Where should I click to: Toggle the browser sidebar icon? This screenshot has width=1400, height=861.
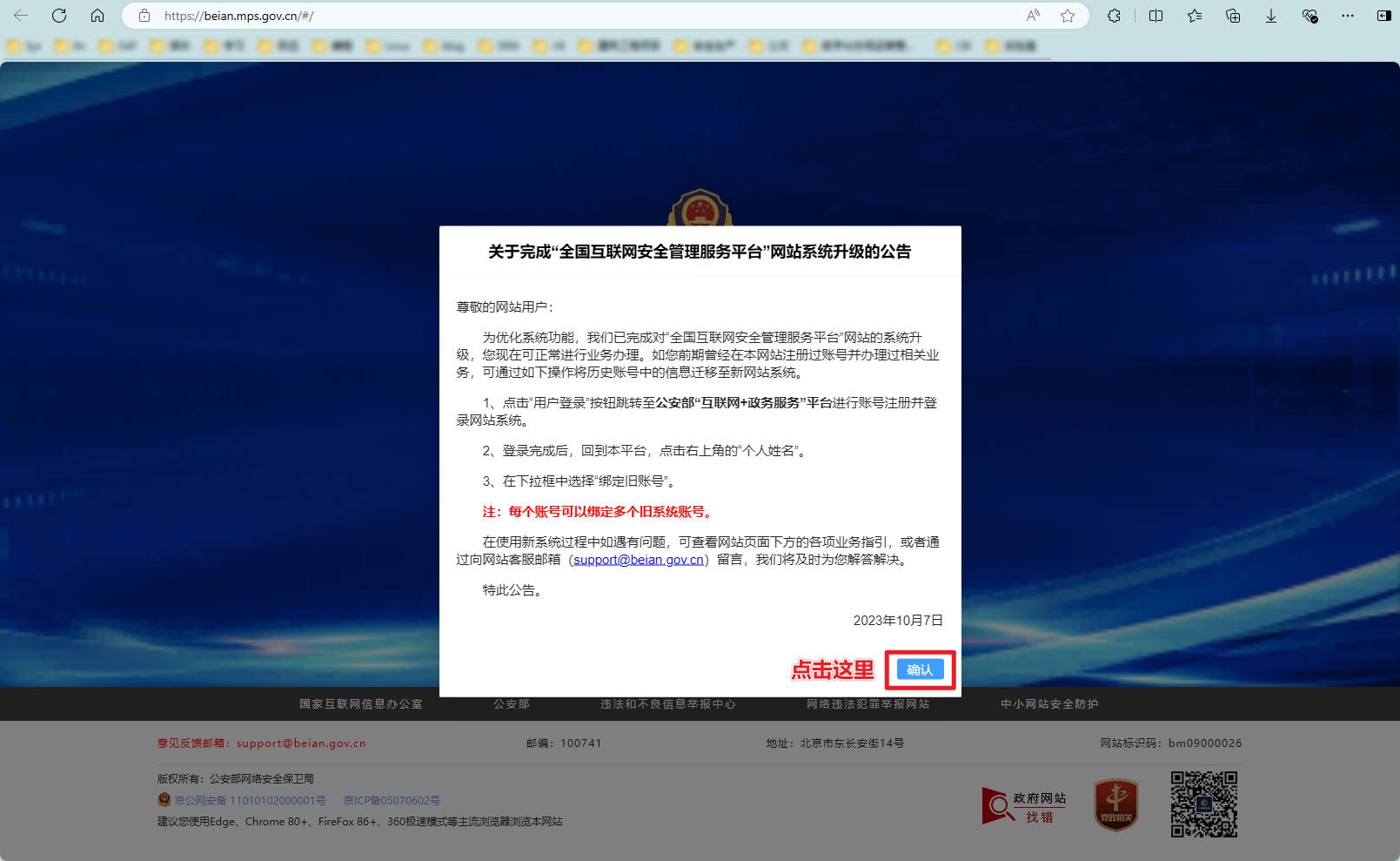pos(1383,16)
